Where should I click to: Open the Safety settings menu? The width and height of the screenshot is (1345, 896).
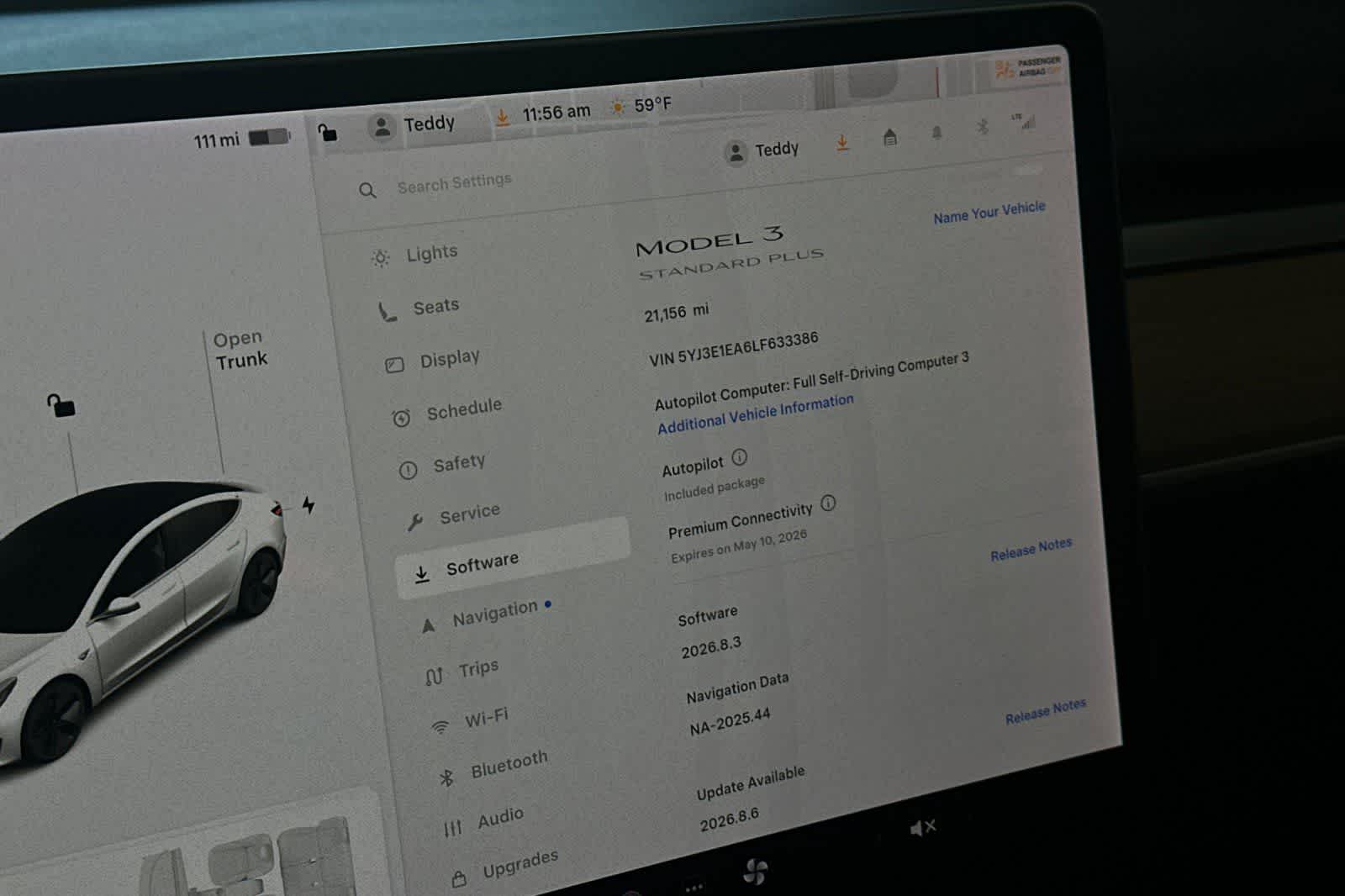[443, 465]
